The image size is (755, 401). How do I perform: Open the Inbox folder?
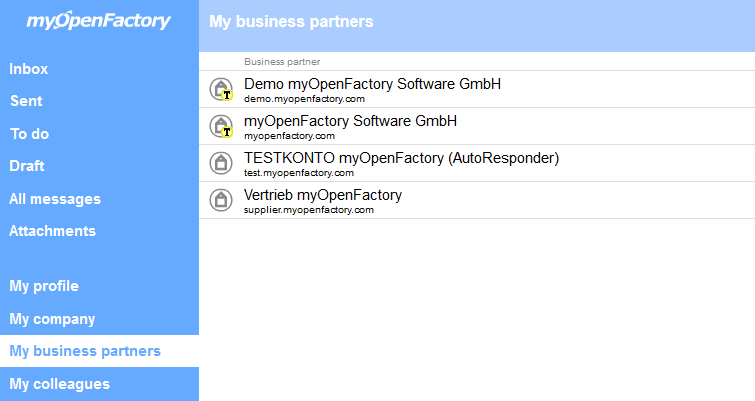tap(28, 69)
